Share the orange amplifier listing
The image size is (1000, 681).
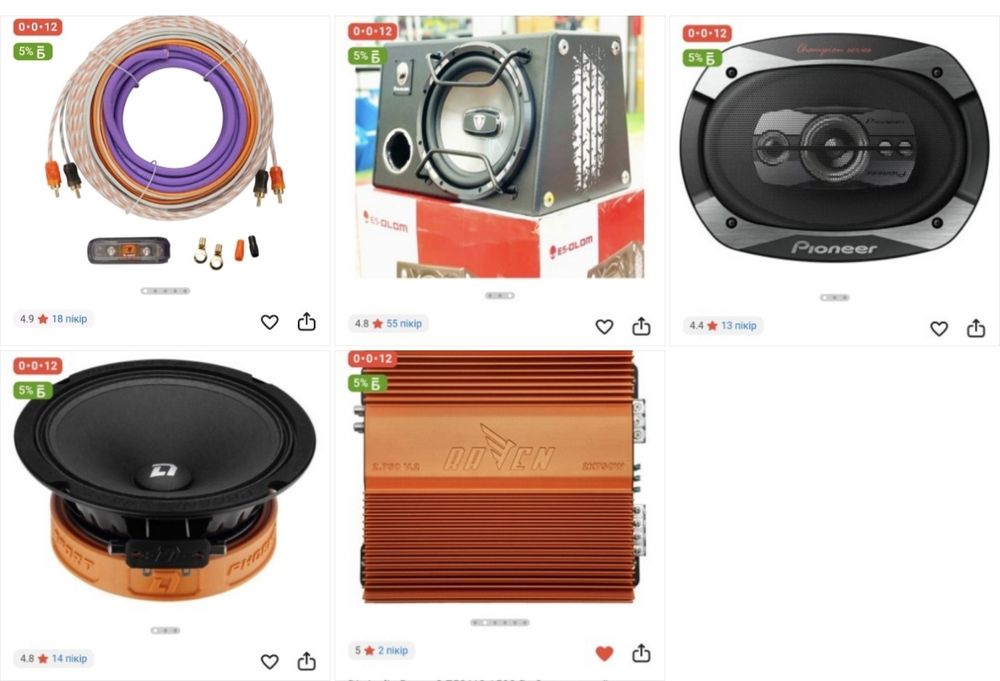[x=642, y=653]
